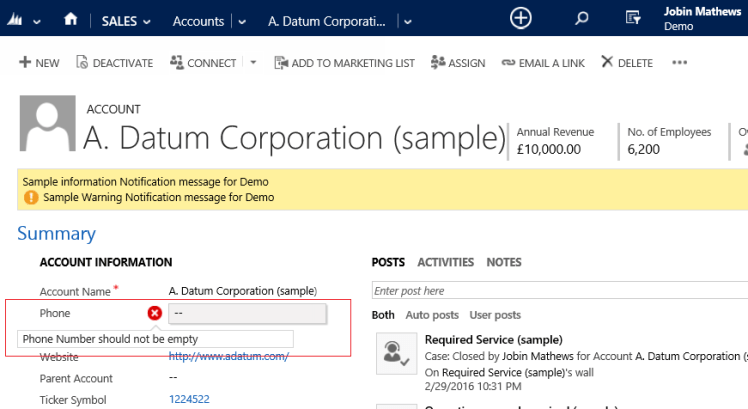This screenshot has width=748, height=409.
Task: Open the Connect split-button arrow
Action: pyautogui.click(x=253, y=62)
